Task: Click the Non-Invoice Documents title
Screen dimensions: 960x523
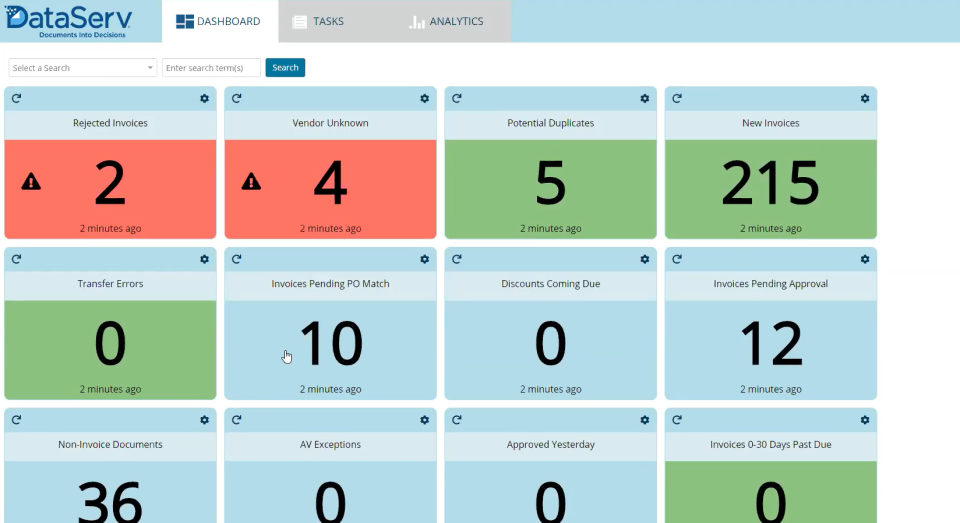Action: click(x=110, y=445)
